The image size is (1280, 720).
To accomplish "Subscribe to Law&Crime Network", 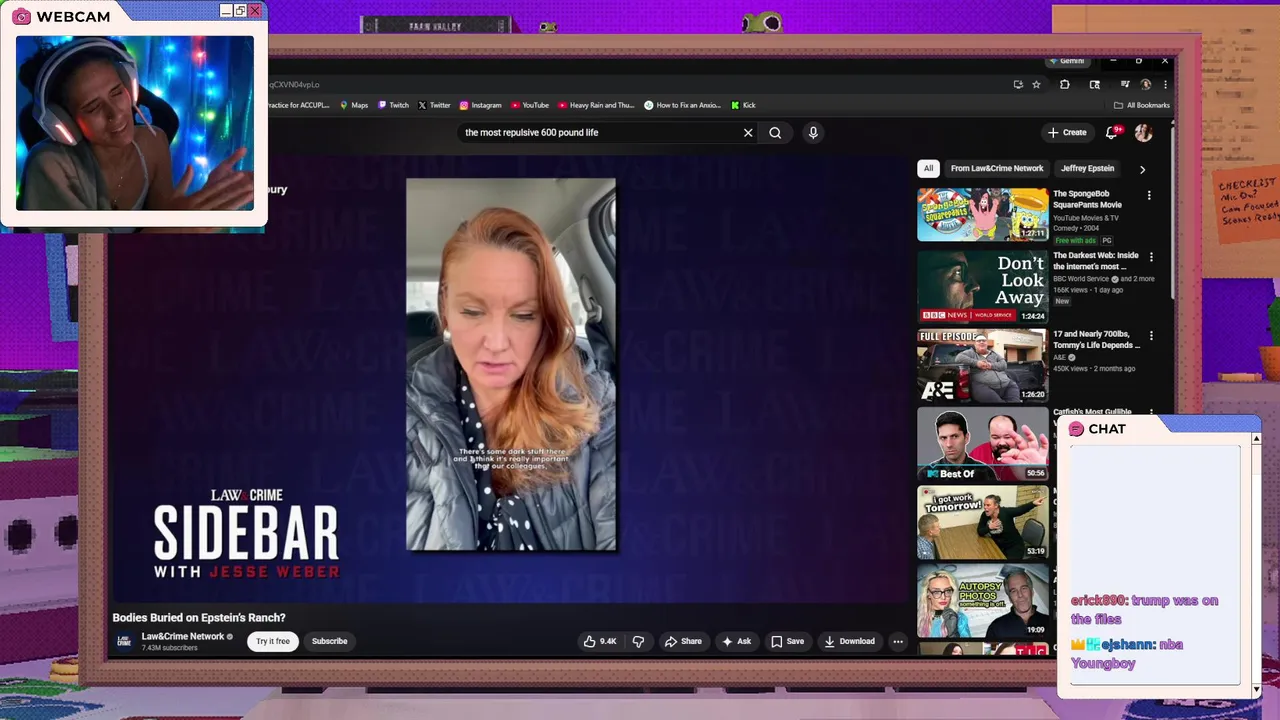I will (x=329, y=641).
